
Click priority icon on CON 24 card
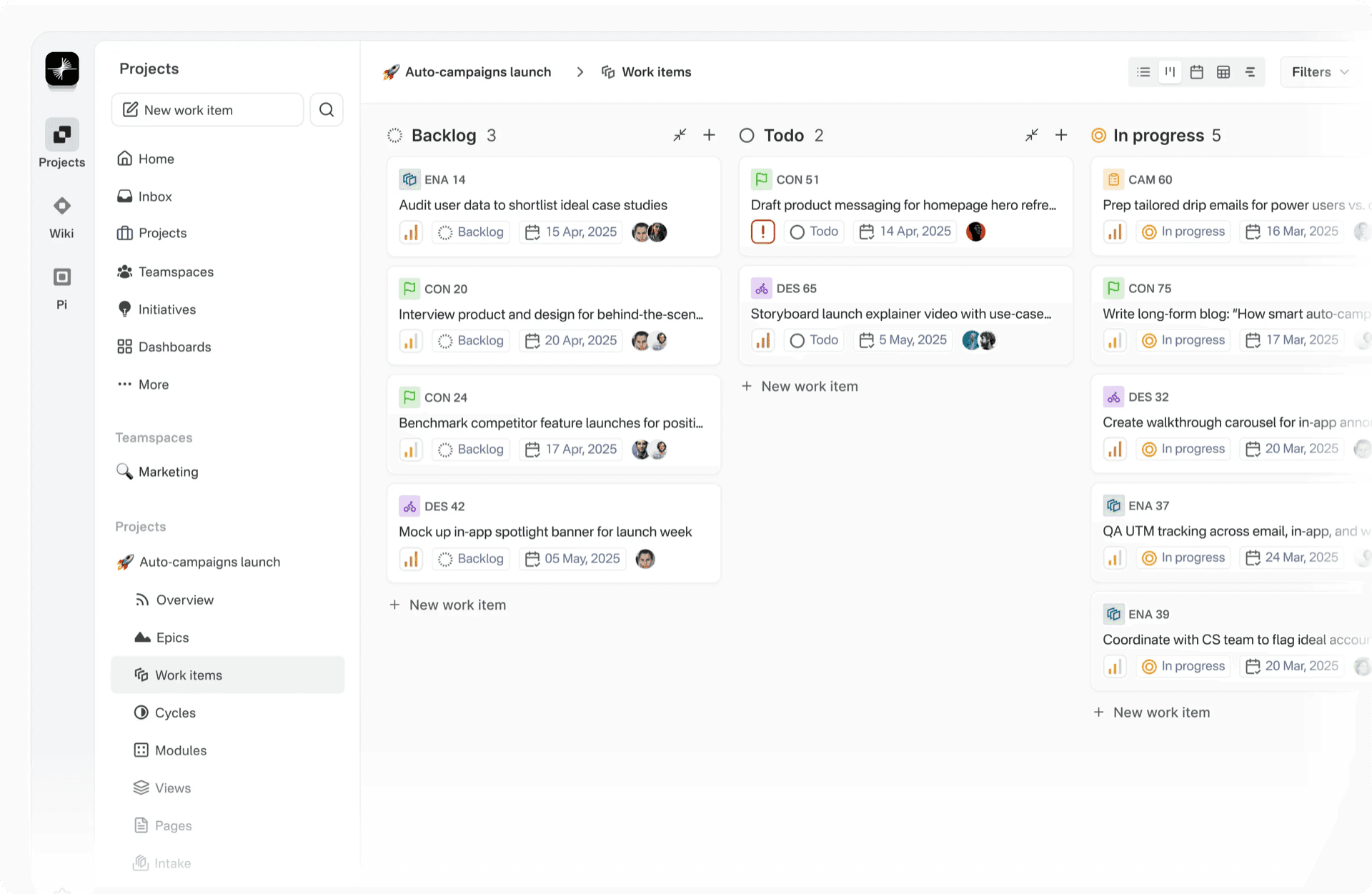[x=411, y=450]
